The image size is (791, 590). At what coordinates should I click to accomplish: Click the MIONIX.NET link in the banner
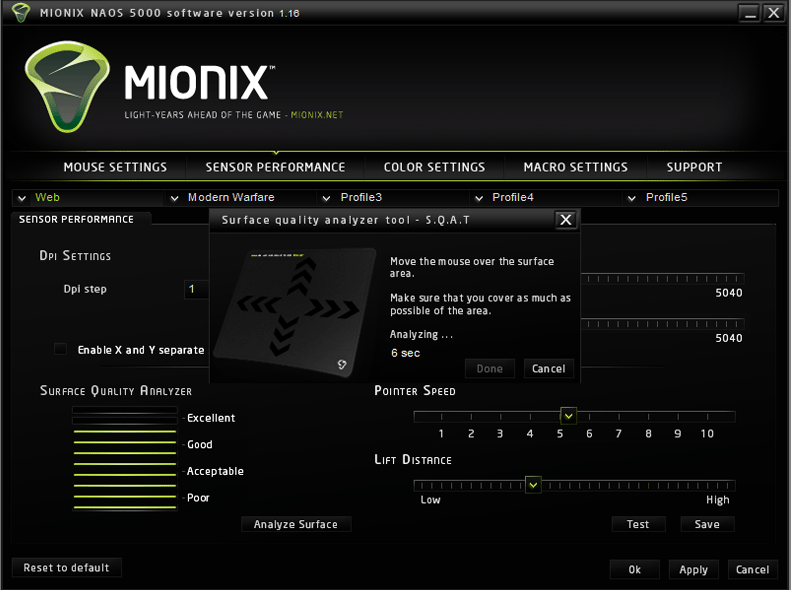(x=317, y=114)
